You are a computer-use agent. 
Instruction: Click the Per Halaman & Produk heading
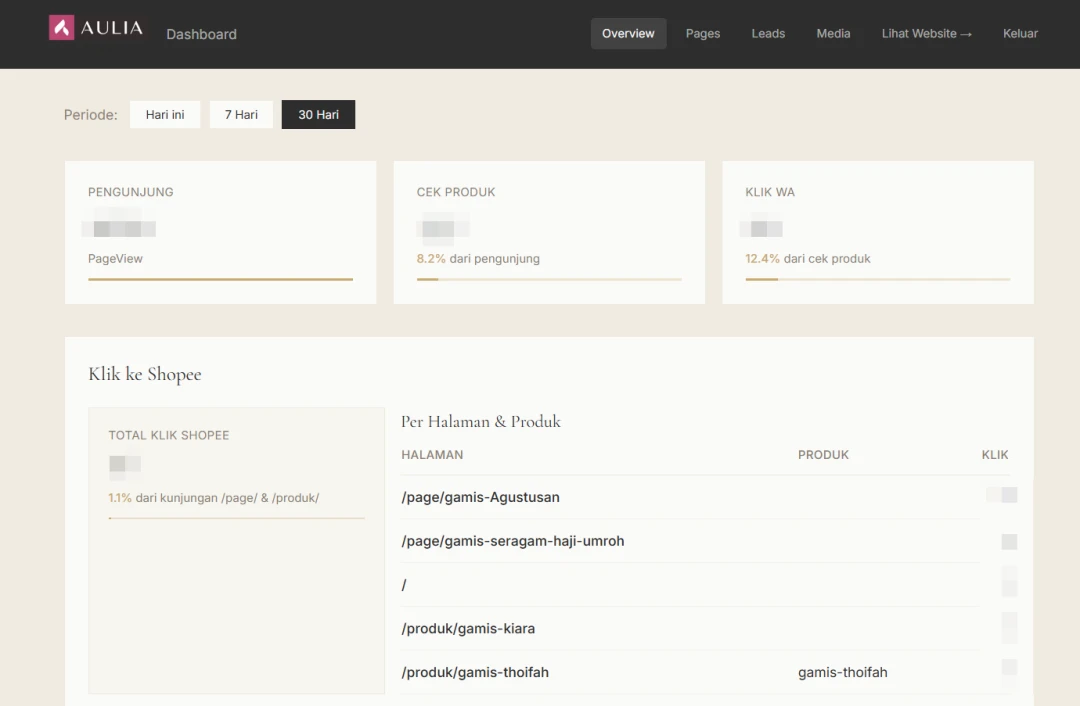481,422
